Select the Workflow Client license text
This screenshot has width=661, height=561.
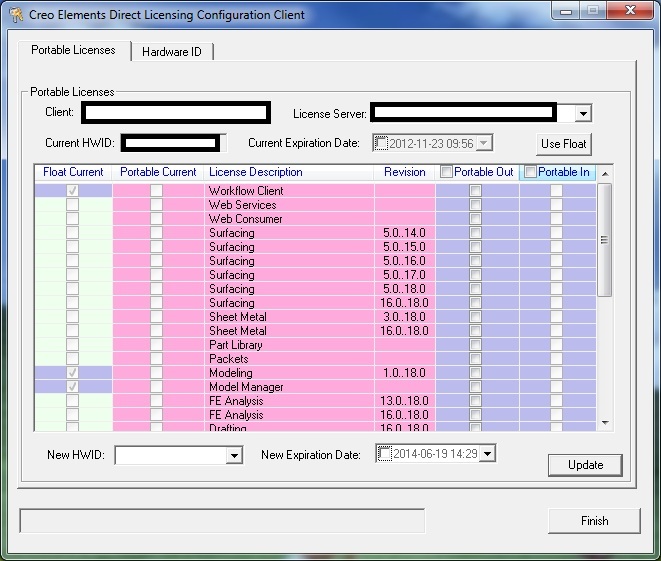click(x=246, y=191)
